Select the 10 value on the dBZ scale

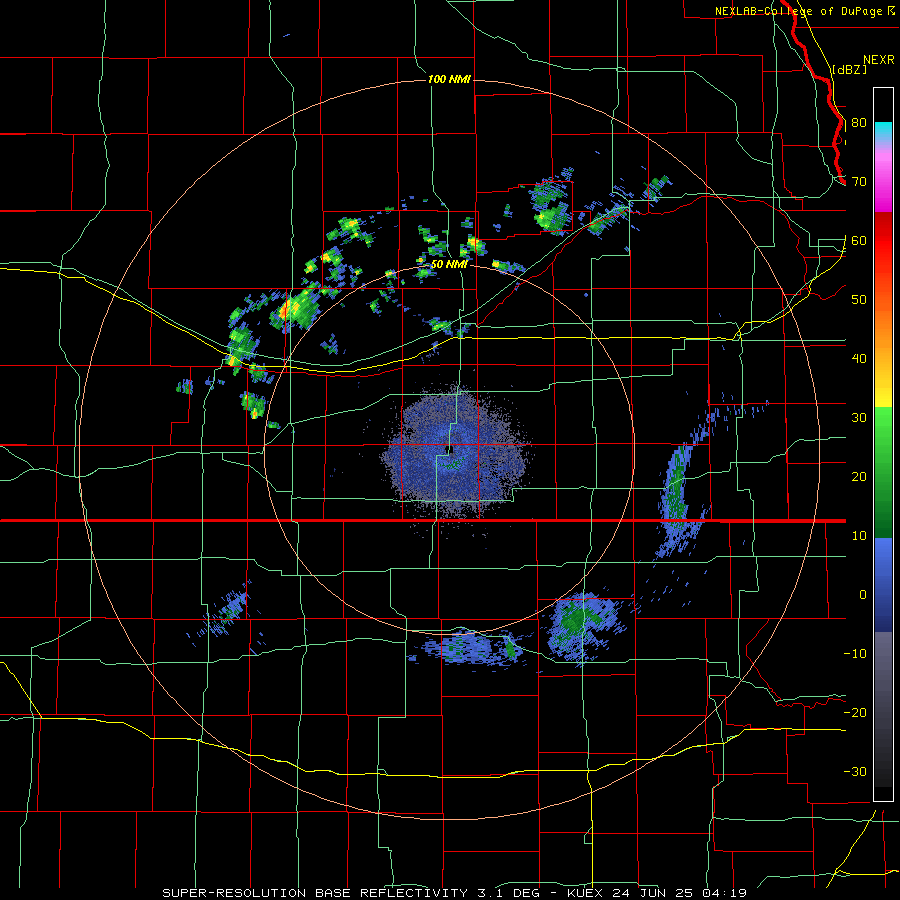(x=859, y=536)
